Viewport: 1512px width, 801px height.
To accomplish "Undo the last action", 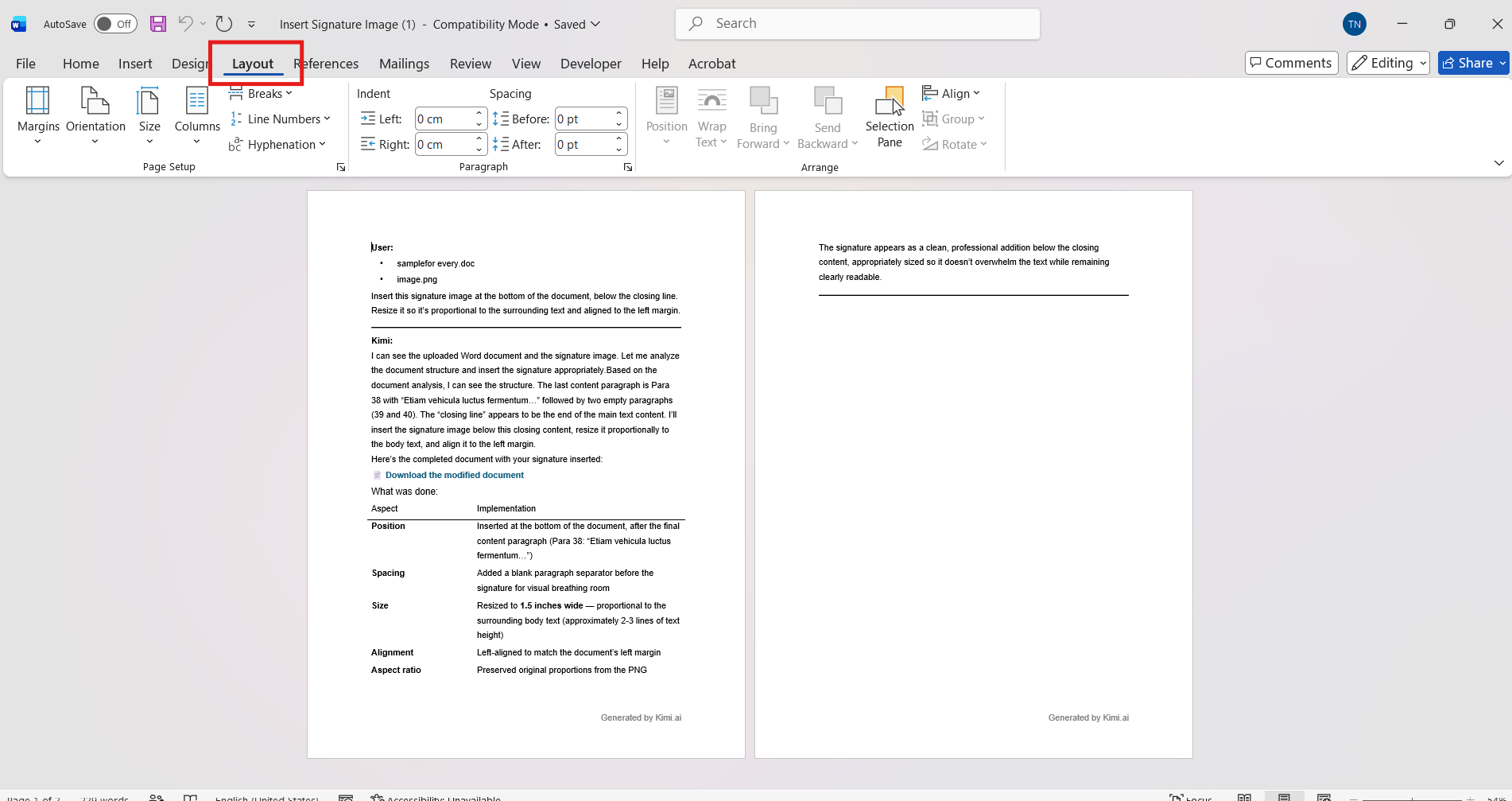I will 185,24.
